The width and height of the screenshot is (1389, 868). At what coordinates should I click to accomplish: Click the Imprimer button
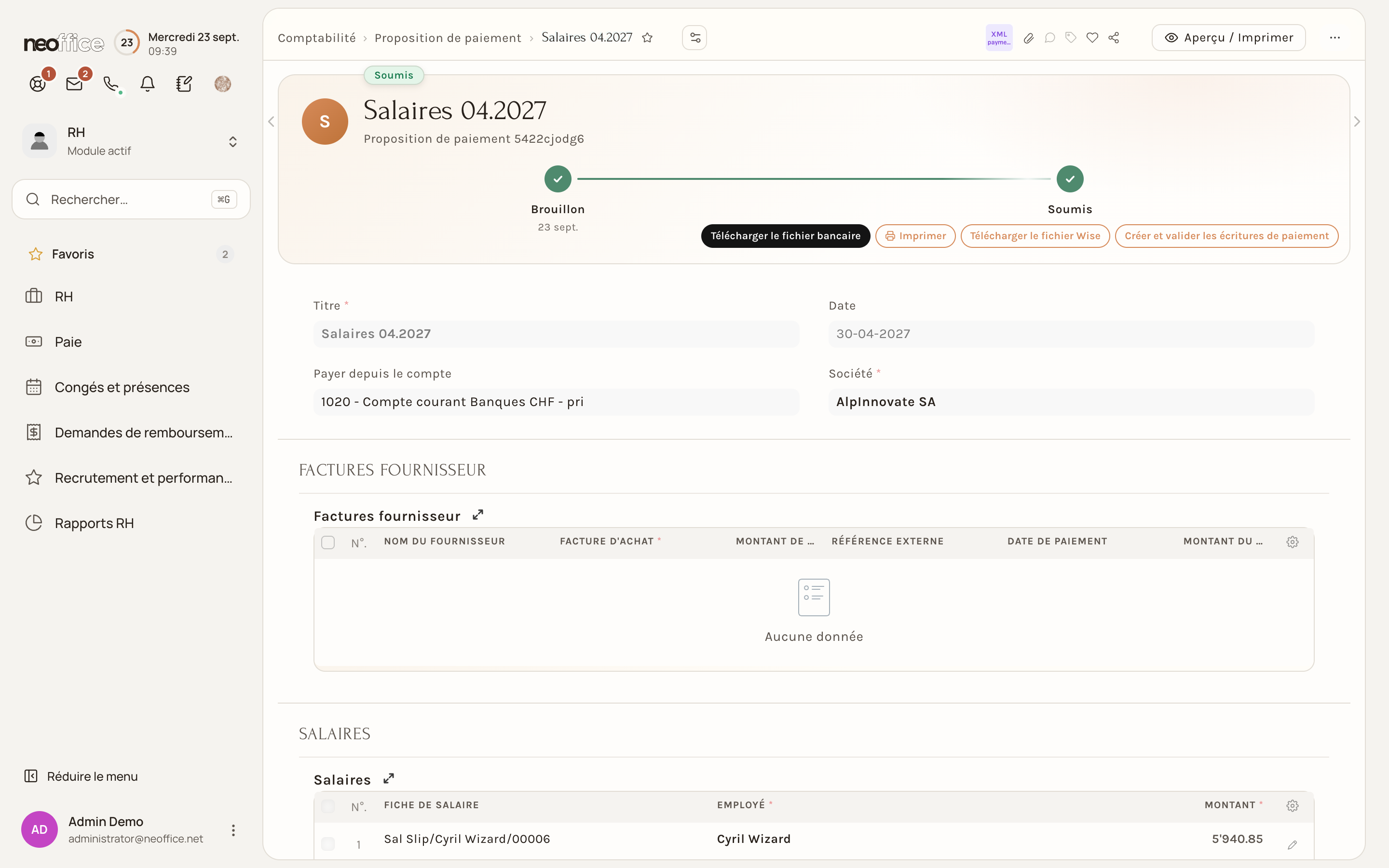pos(915,236)
